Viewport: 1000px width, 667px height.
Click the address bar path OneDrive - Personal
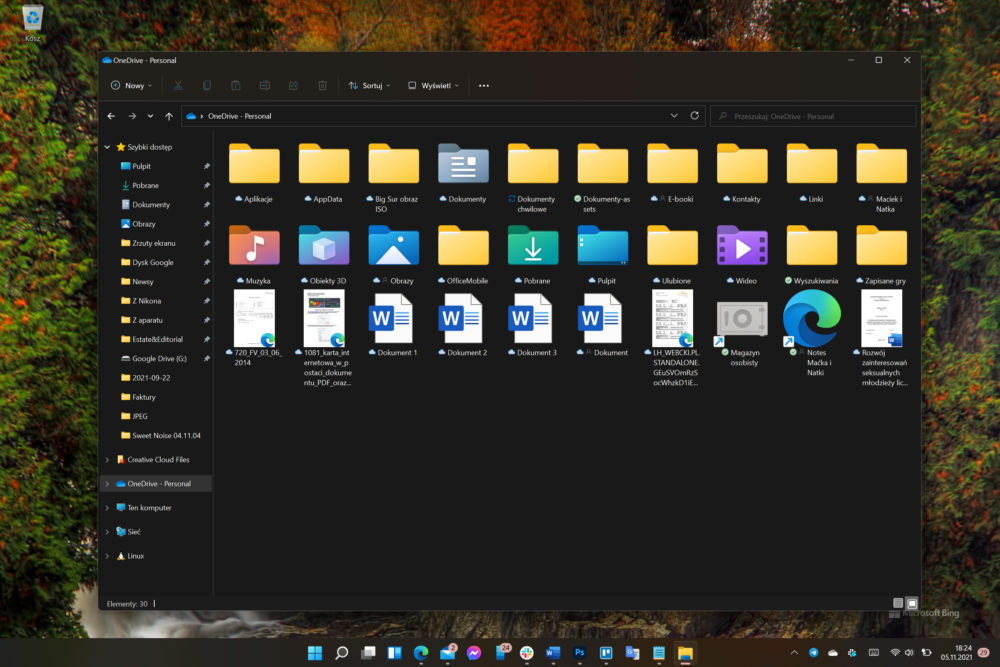239,116
